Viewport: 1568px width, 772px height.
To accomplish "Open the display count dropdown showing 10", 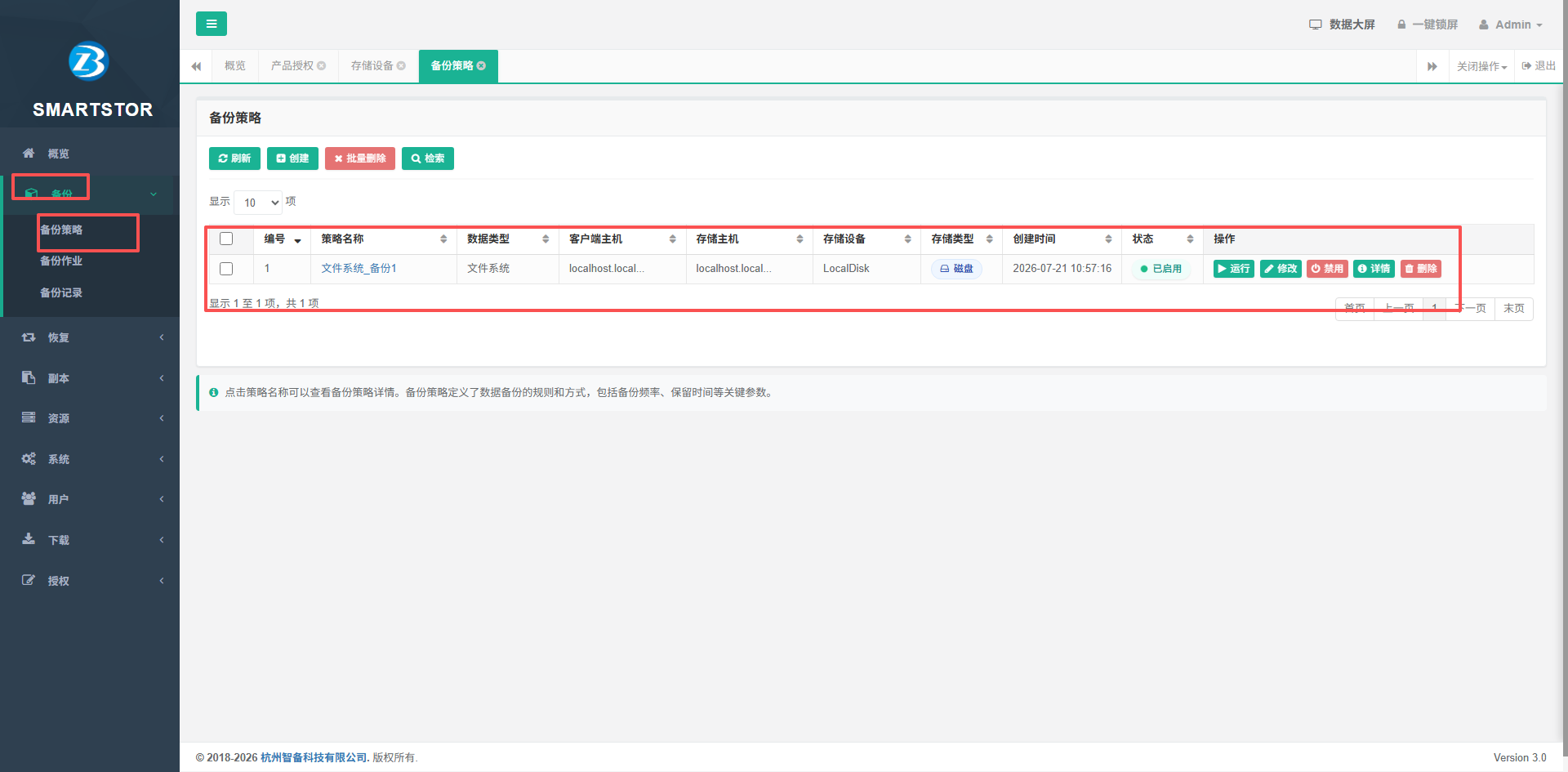I will (258, 202).
